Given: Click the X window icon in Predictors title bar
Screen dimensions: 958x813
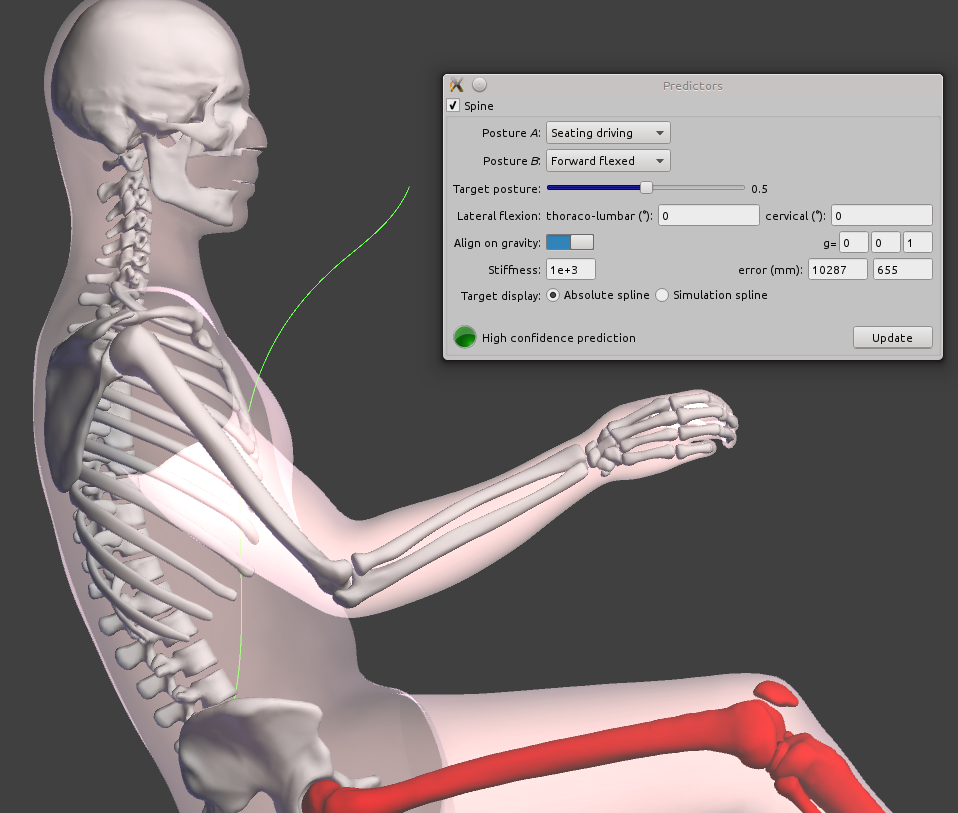Looking at the screenshot, I should pos(456,85).
